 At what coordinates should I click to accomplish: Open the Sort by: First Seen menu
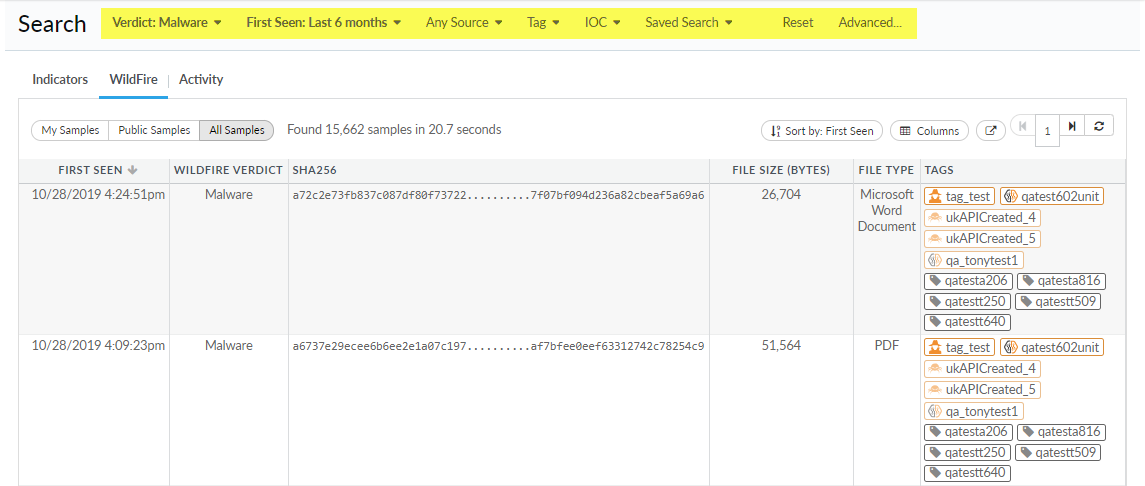tap(822, 131)
